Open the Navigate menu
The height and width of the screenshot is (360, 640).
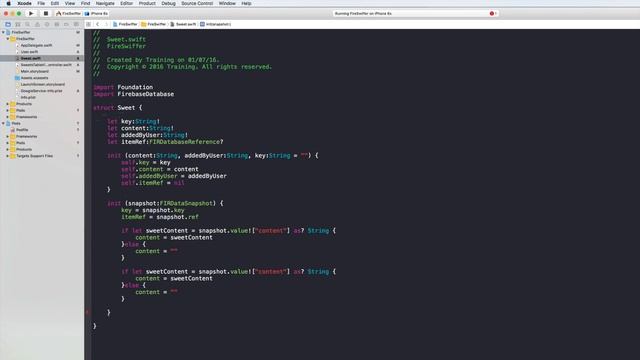[x=105, y=3]
